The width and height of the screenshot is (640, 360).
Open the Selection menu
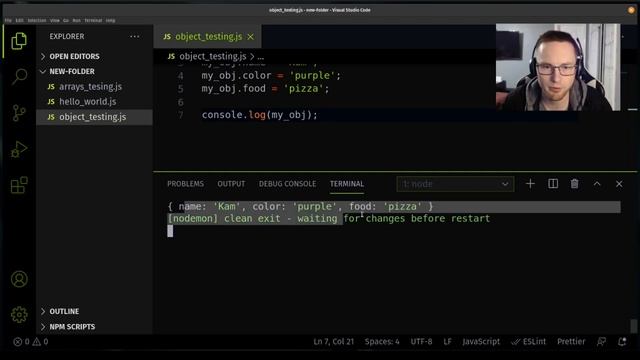click(37, 20)
